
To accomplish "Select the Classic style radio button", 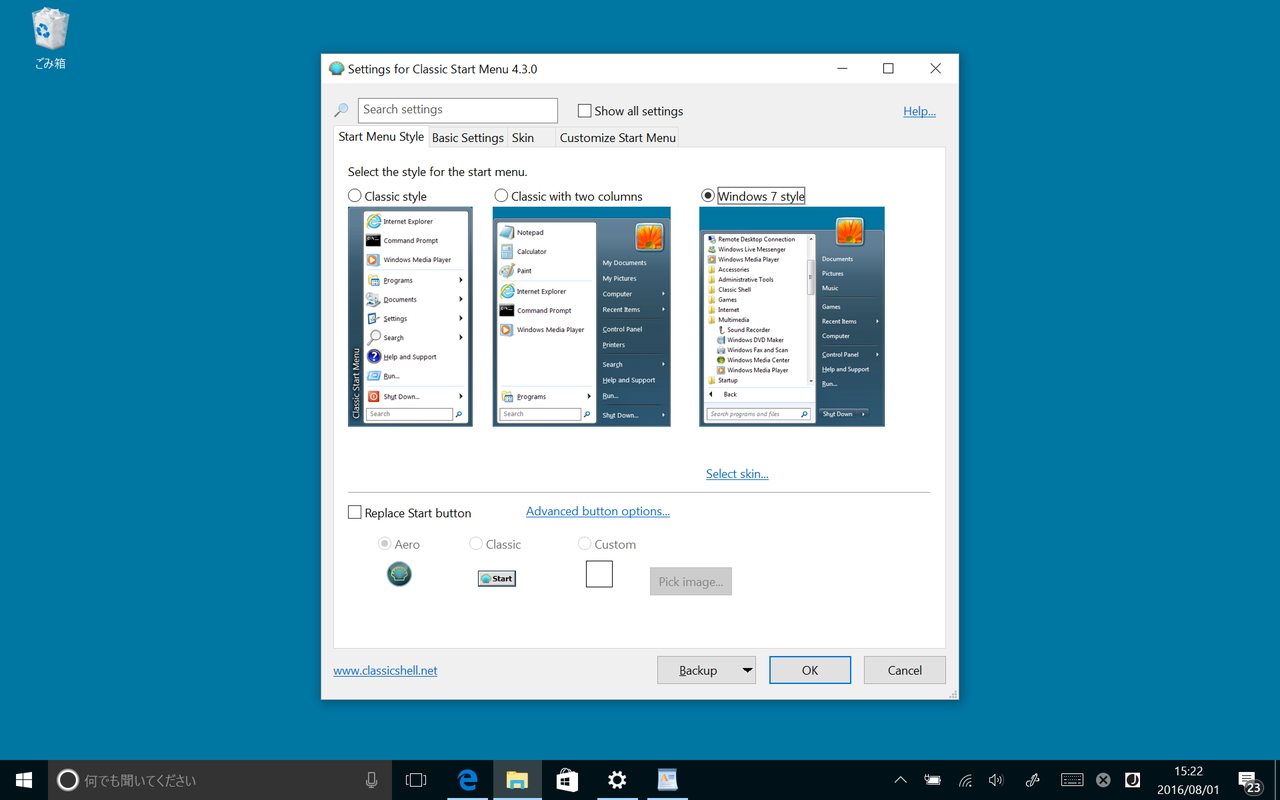I will click(x=354, y=195).
